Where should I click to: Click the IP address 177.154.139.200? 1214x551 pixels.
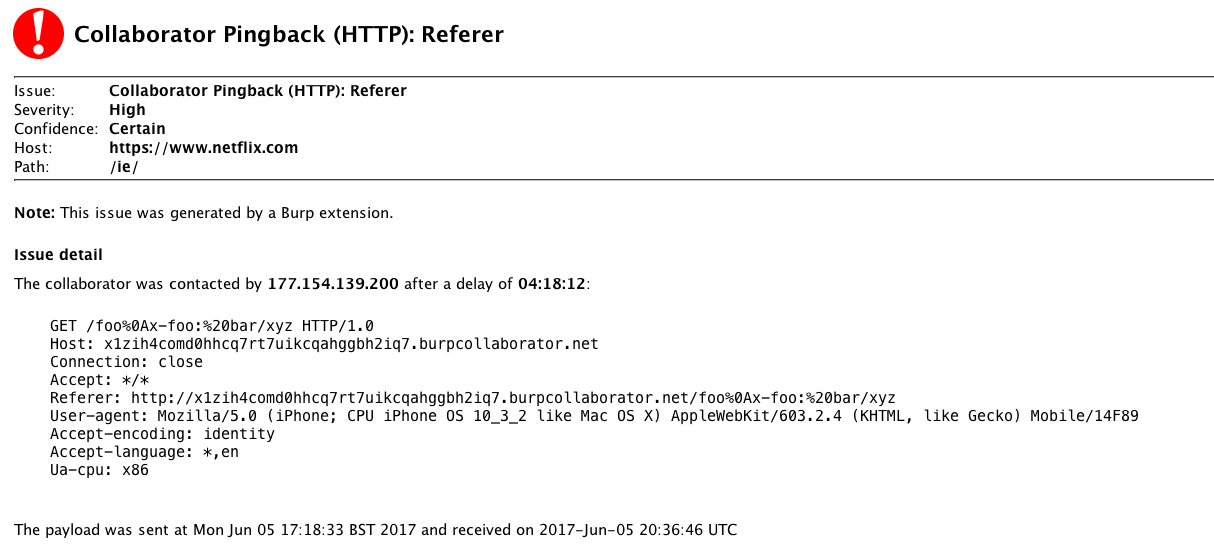tap(333, 284)
